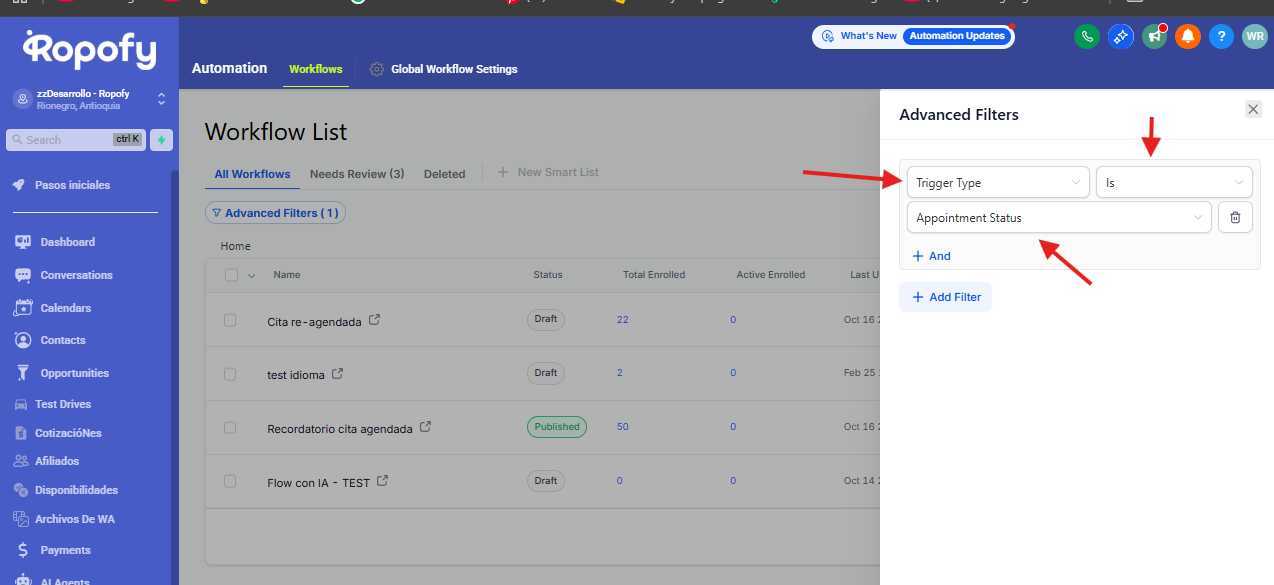Open the notifications bell icon
The width and height of the screenshot is (1274, 585).
[x=1187, y=37]
